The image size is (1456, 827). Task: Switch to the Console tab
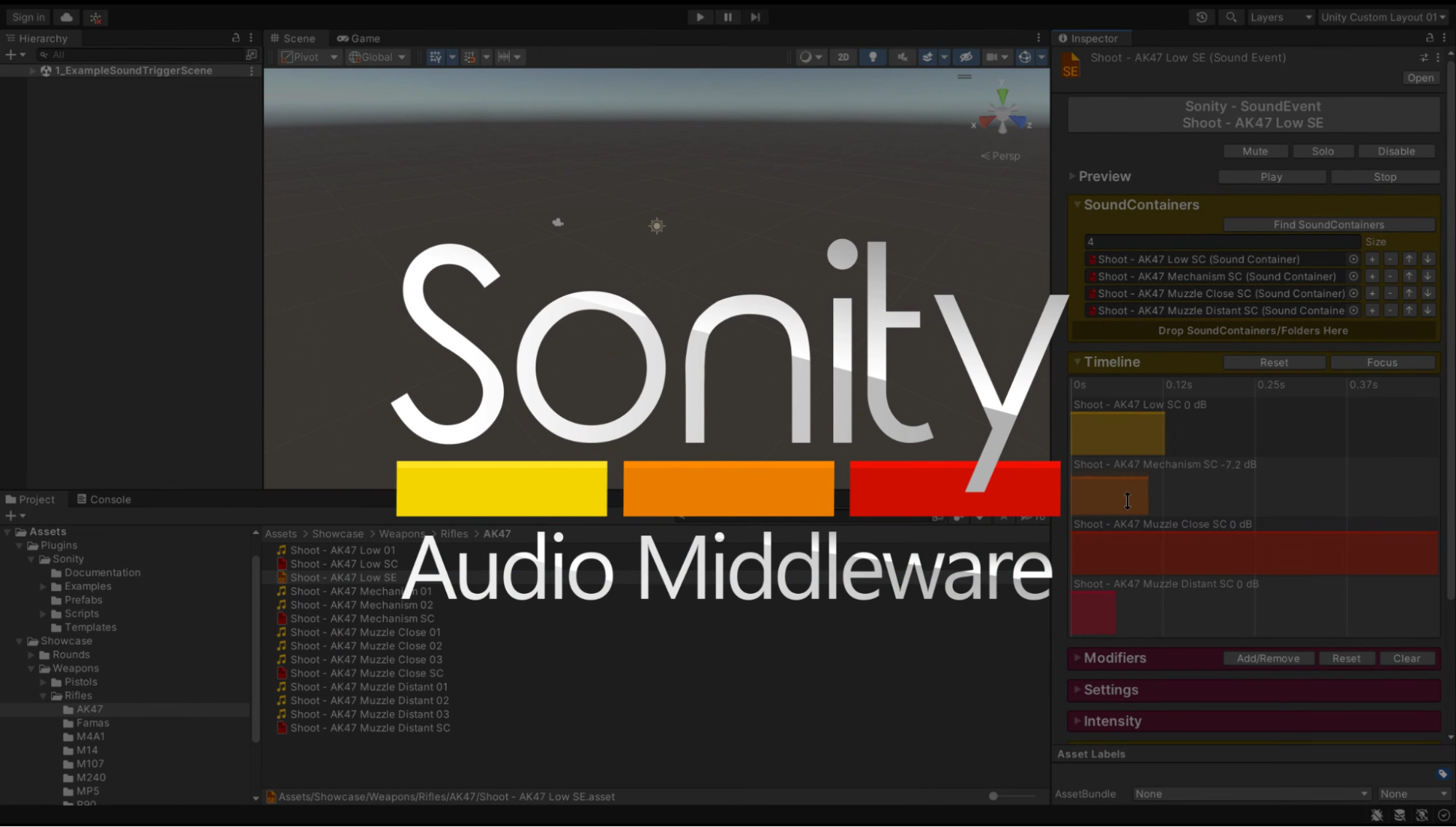pos(104,499)
